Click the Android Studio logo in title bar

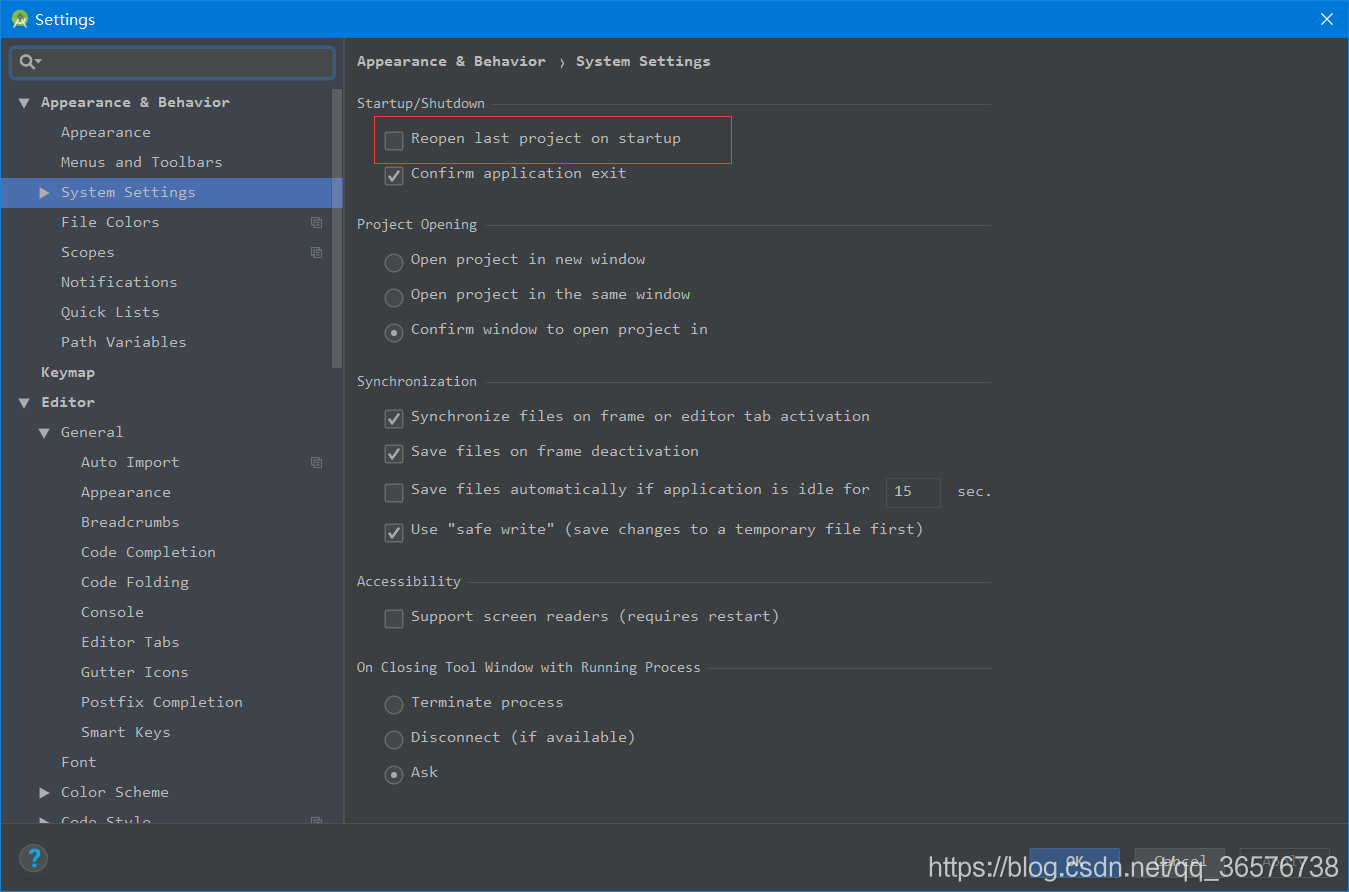click(19, 19)
